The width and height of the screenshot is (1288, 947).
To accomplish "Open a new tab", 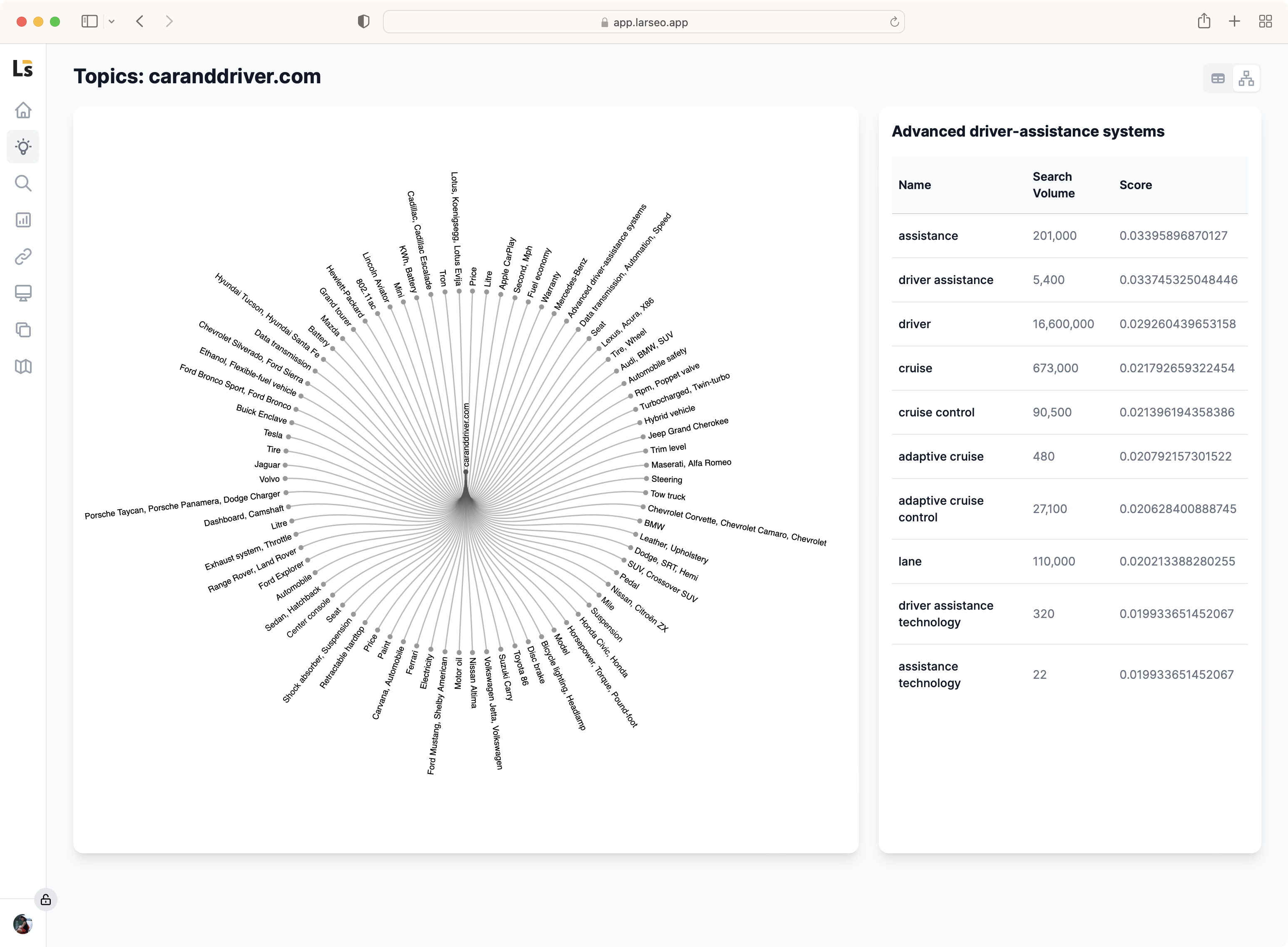I will (1235, 21).
